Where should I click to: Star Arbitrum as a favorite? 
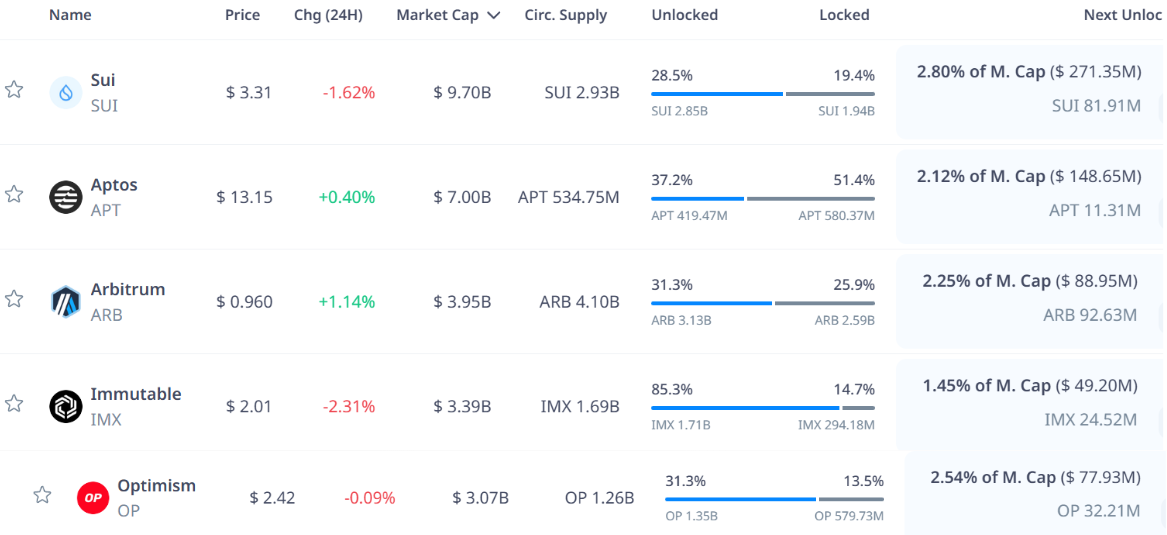point(14,299)
